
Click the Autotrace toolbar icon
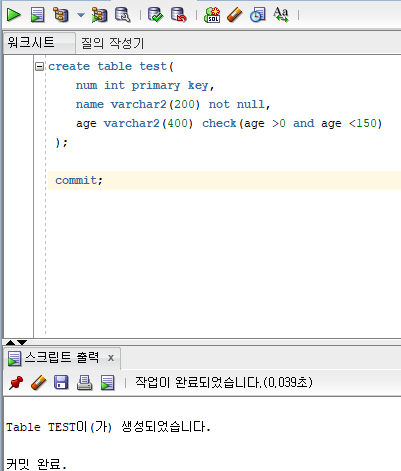click(x=99, y=15)
